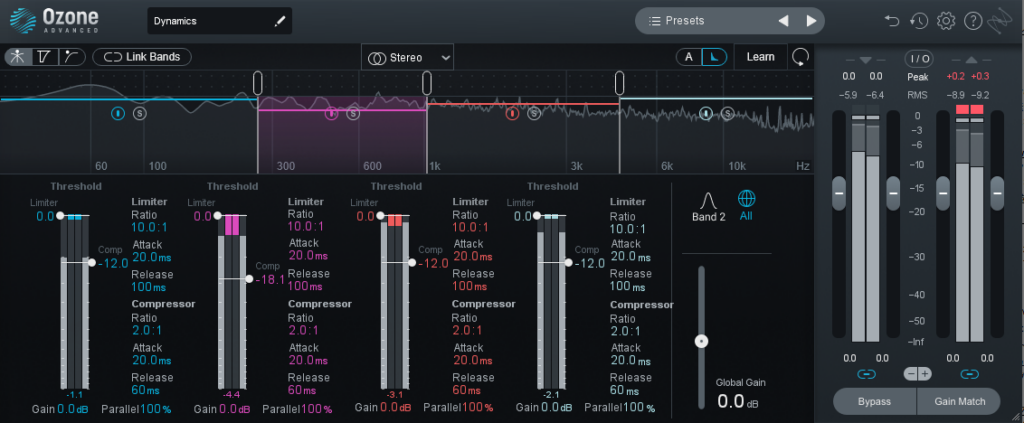Select the adaptive curve mode button beside A
1024x423 pixels.
pyautogui.click(x=714, y=57)
